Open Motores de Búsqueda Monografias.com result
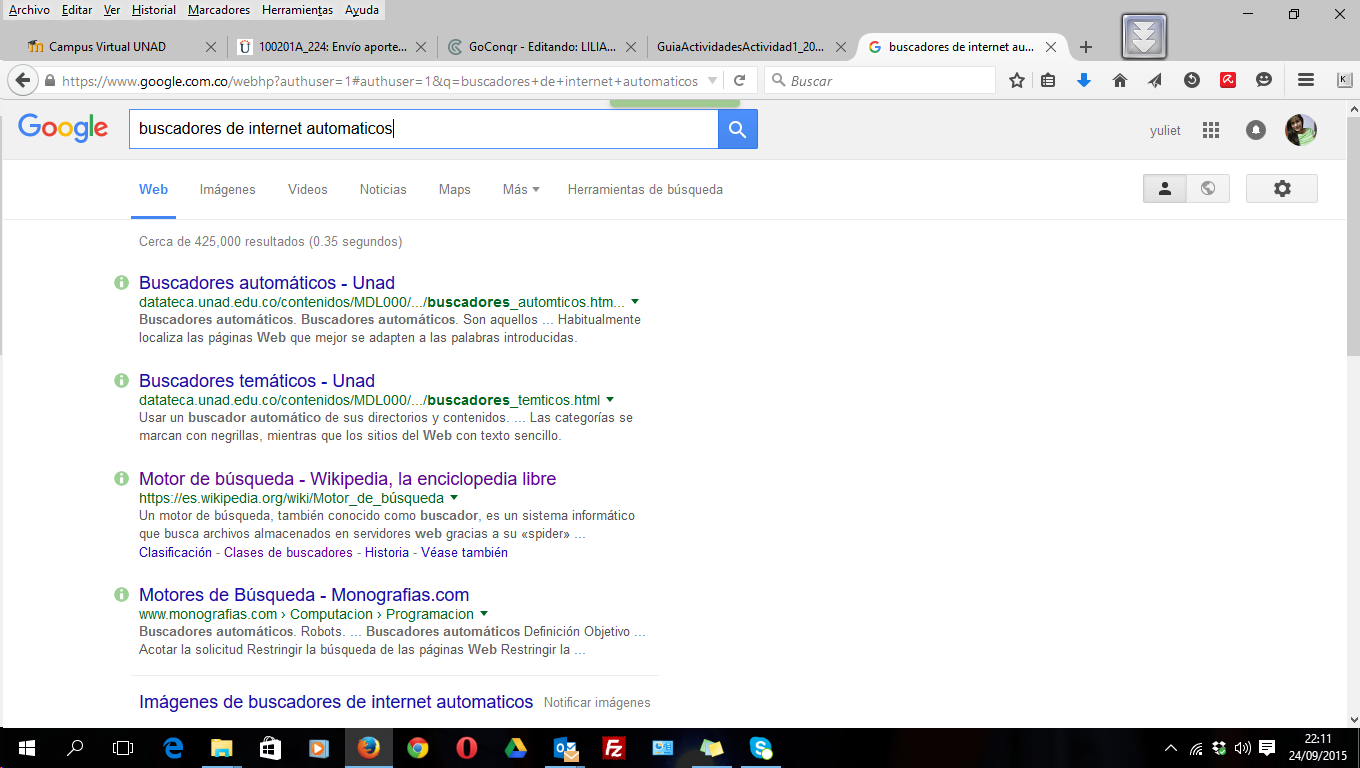This screenshot has height=768, width=1360. [x=304, y=595]
